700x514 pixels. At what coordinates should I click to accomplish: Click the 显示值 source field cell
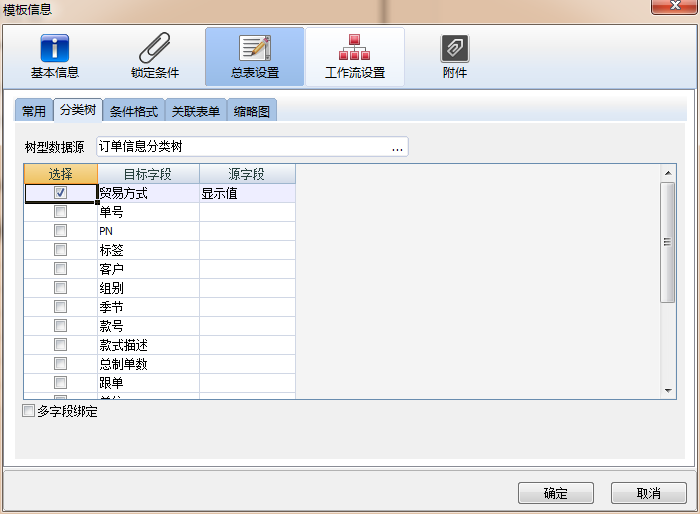click(247, 193)
